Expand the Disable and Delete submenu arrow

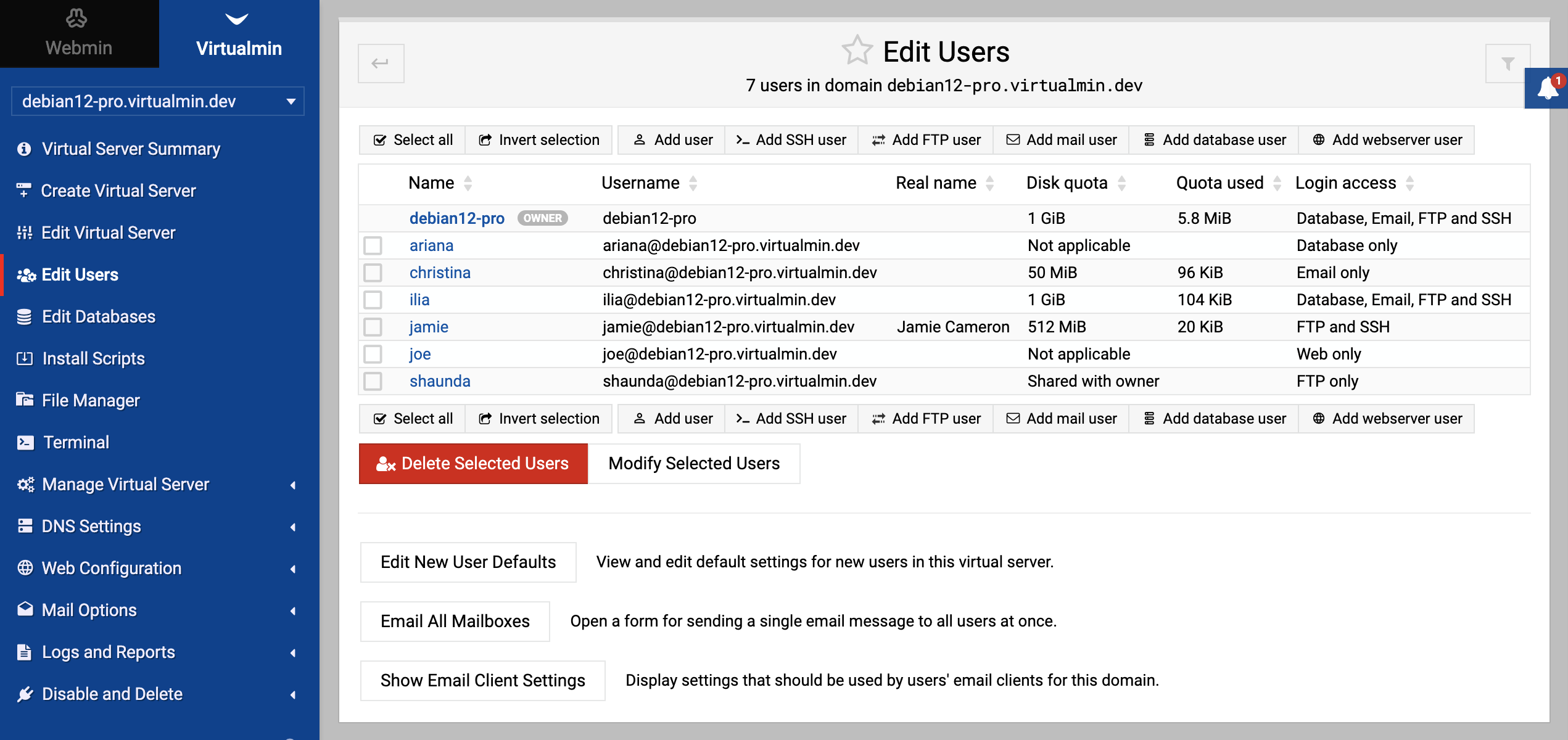293,695
